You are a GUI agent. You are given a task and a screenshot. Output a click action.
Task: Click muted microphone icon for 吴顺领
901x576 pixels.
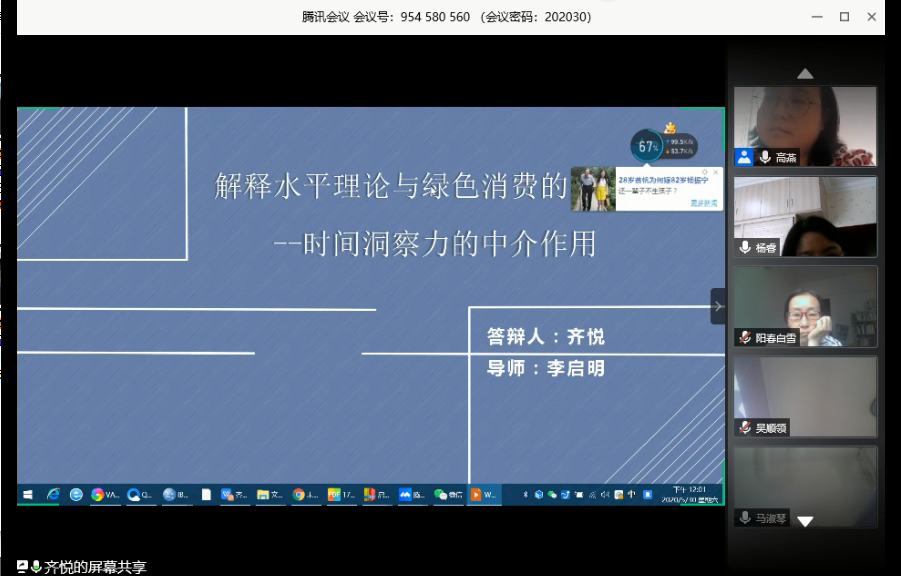(x=745, y=427)
